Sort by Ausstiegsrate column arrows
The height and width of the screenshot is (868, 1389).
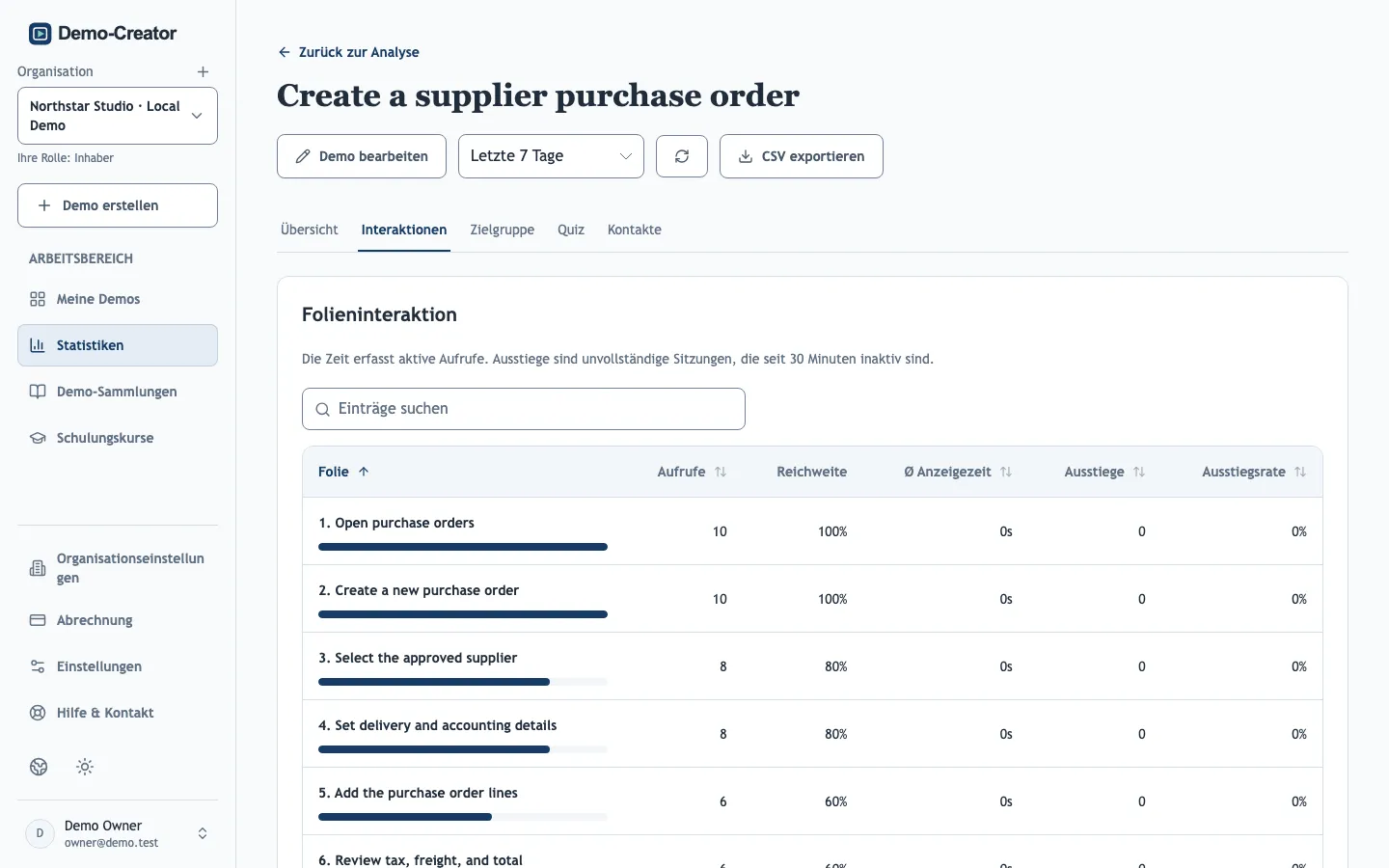(x=1300, y=472)
